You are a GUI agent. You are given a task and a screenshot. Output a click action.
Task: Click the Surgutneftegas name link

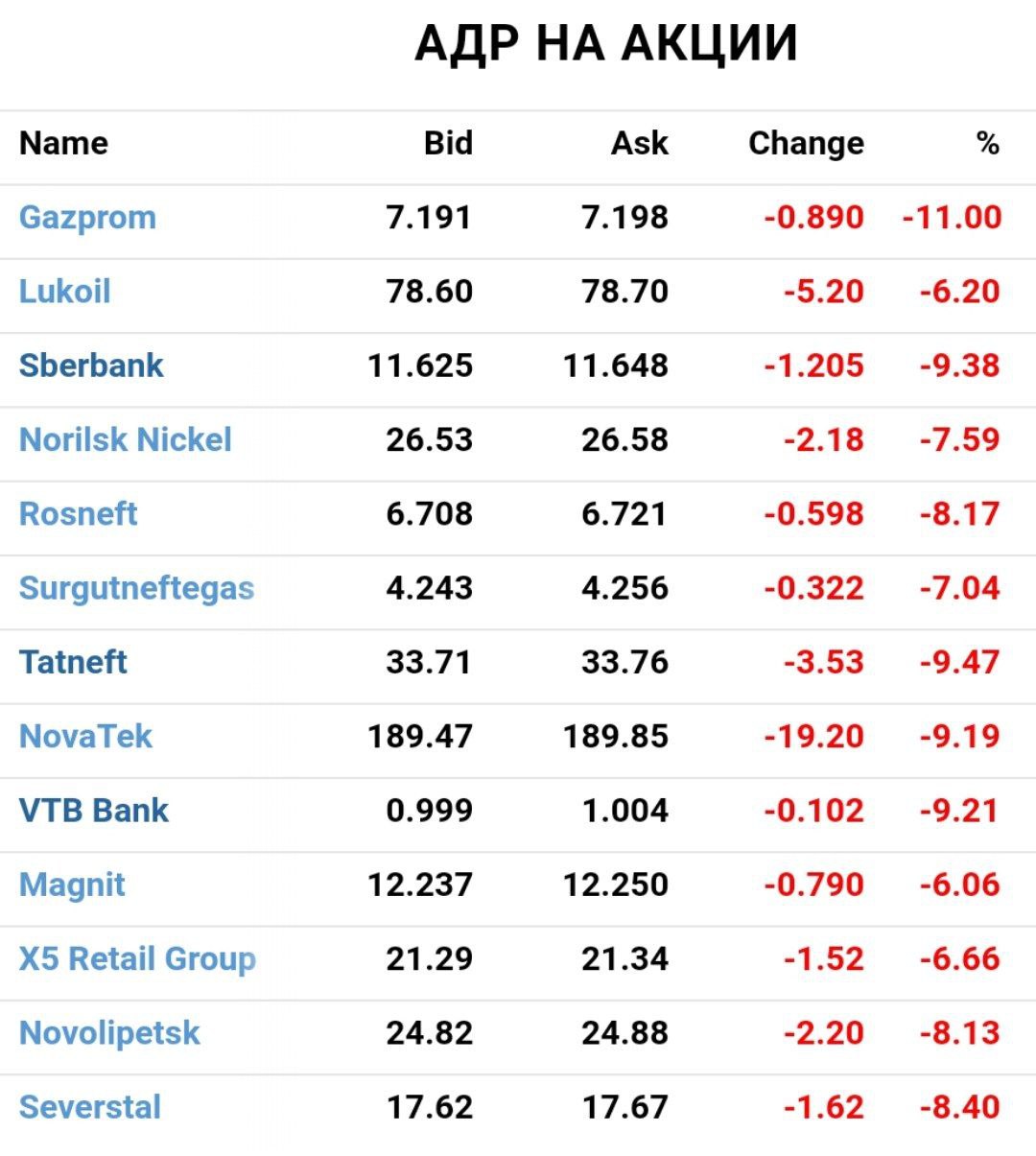136,588
